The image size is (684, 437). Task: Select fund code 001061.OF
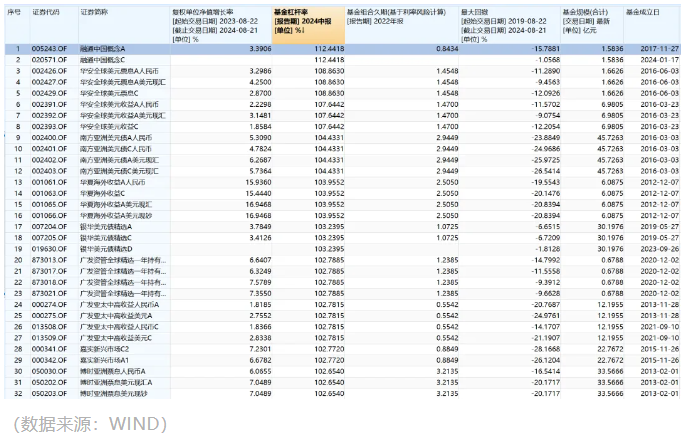(49, 182)
